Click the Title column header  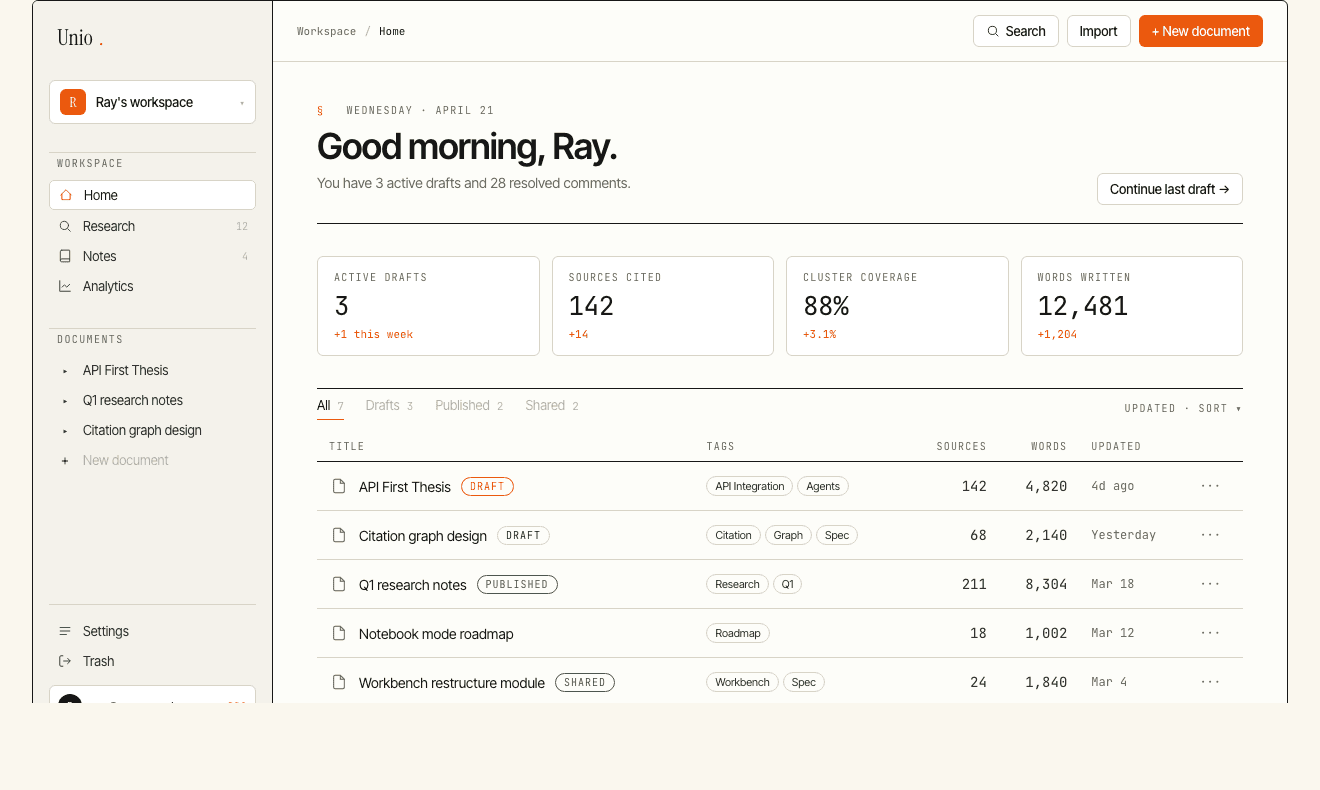click(347, 446)
